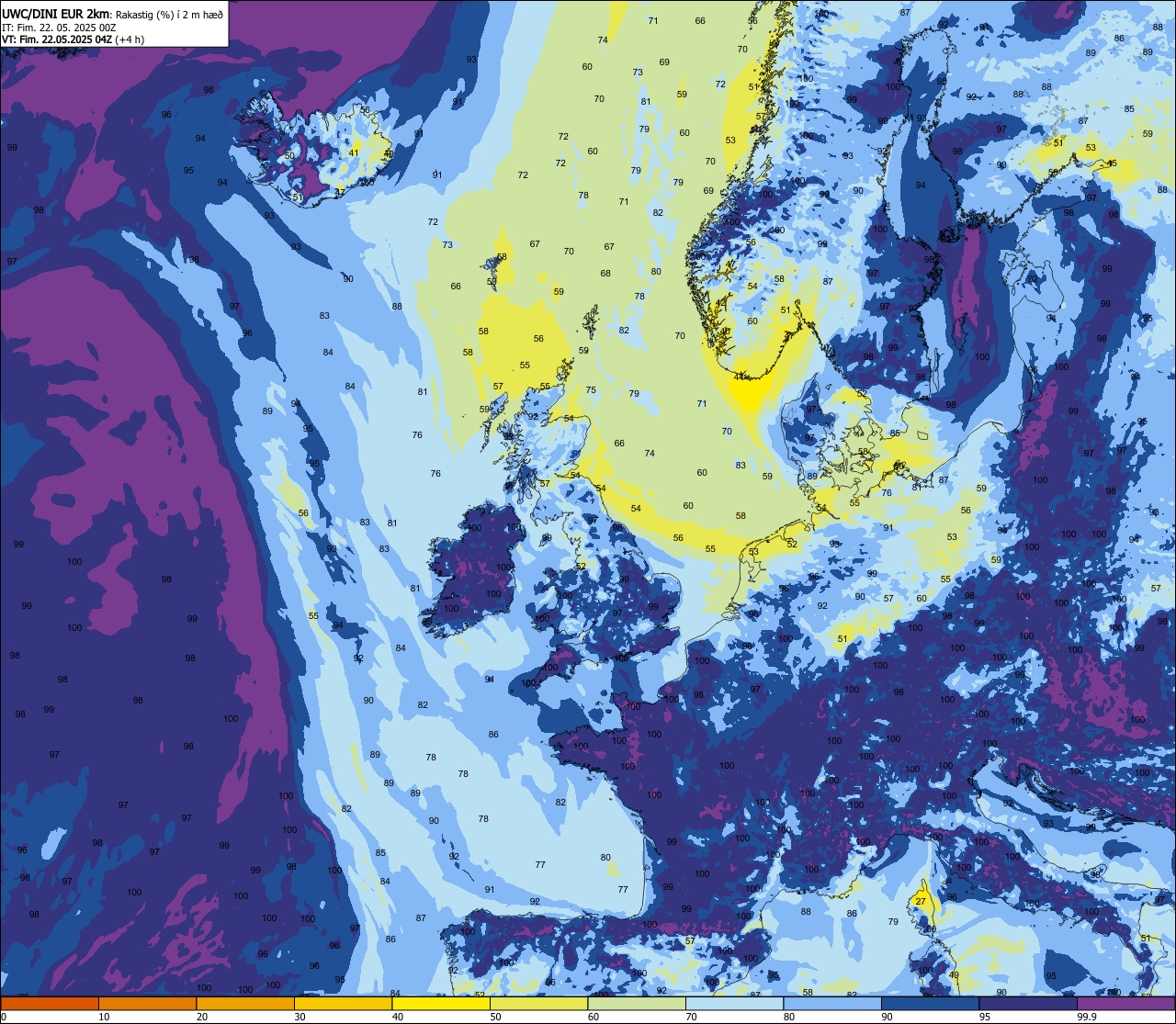Image resolution: width=1176 pixels, height=1024 pixels.
Task: Select the pale yellow 50–60 legend swatch
Action: [x=538, y=1004]
